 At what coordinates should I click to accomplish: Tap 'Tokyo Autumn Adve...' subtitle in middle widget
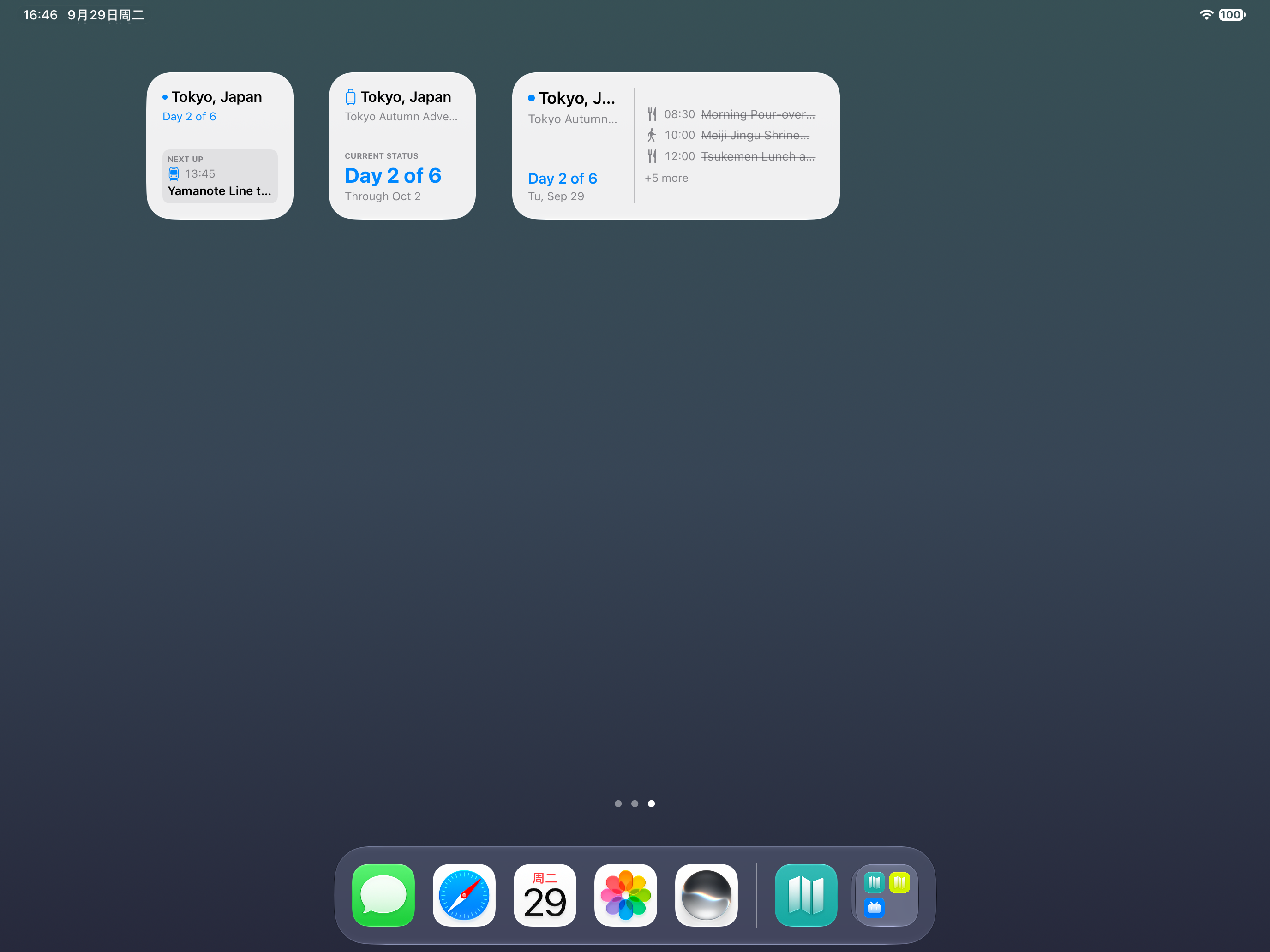(x=401, y=117)
